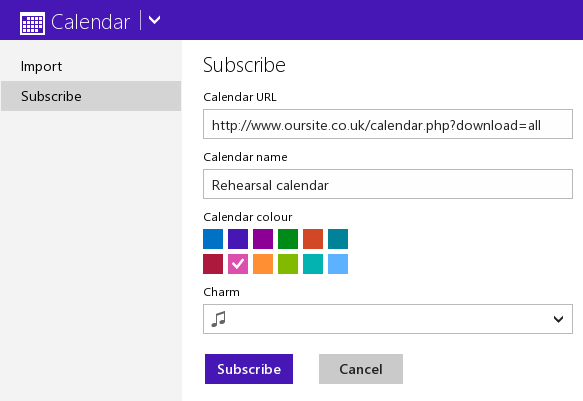Click the purple Subscribe button
583x401 pixels.
249,369
